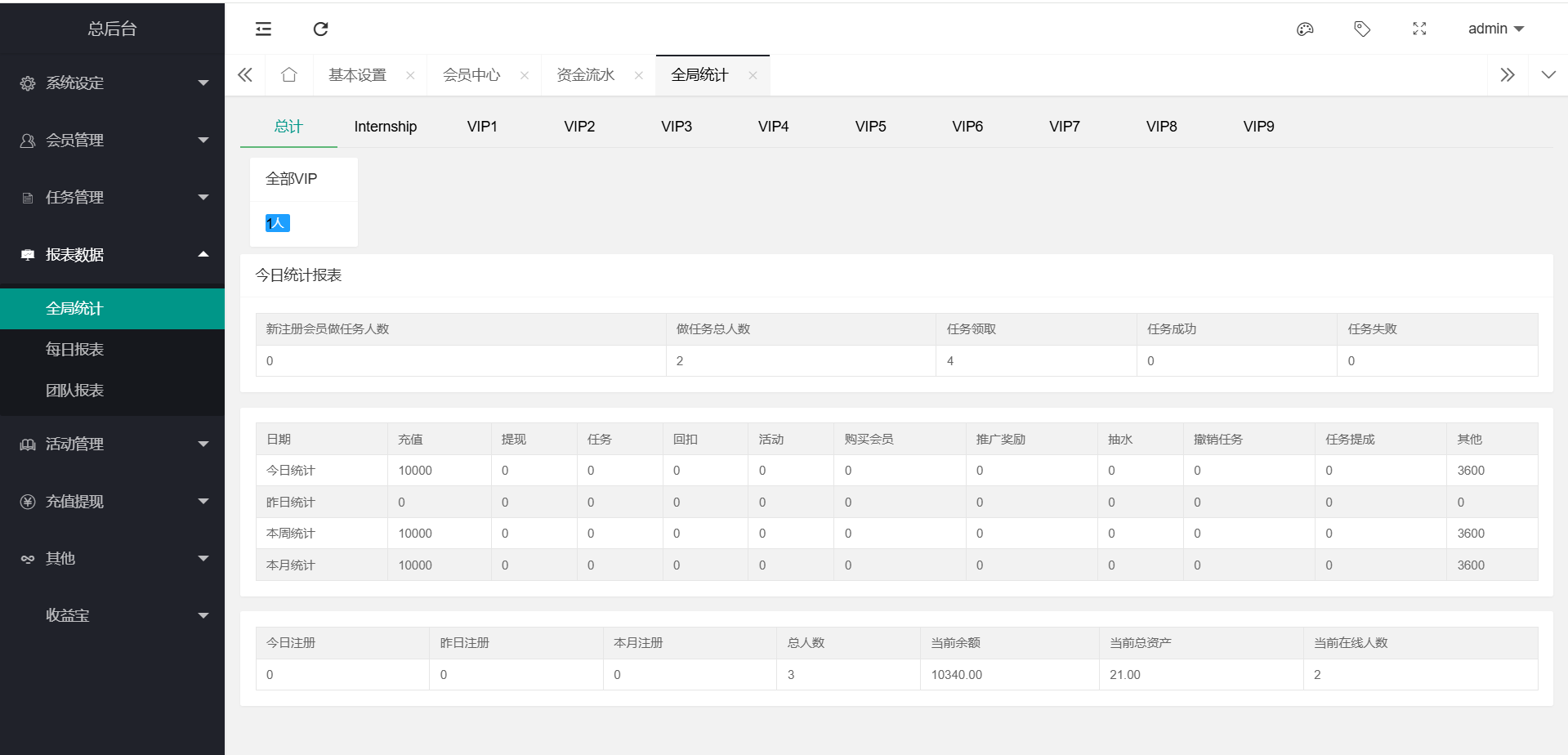Switch to the VIP3 statistics tab
This screenshot has height=755, width=1568.
(676, 127)
